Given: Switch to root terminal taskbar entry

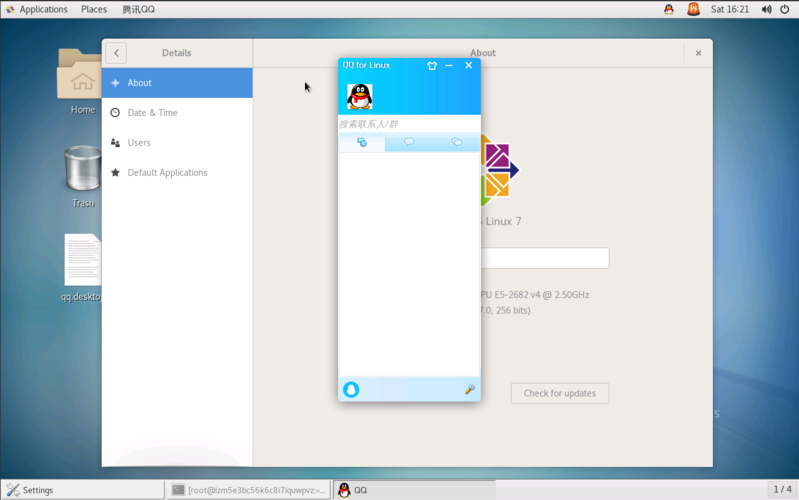Looking at the screenshot, I should click(248, 490).
